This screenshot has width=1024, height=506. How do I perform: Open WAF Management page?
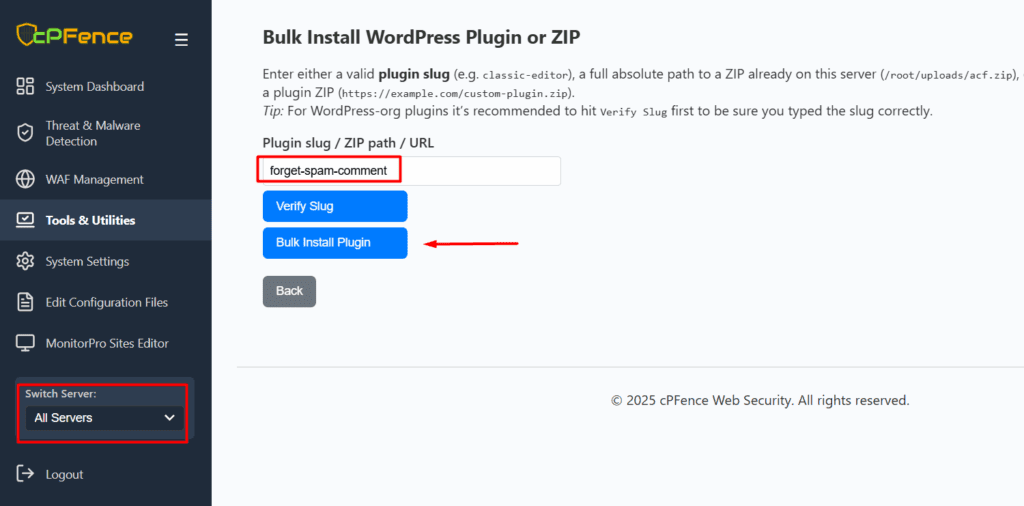point(94,180)
